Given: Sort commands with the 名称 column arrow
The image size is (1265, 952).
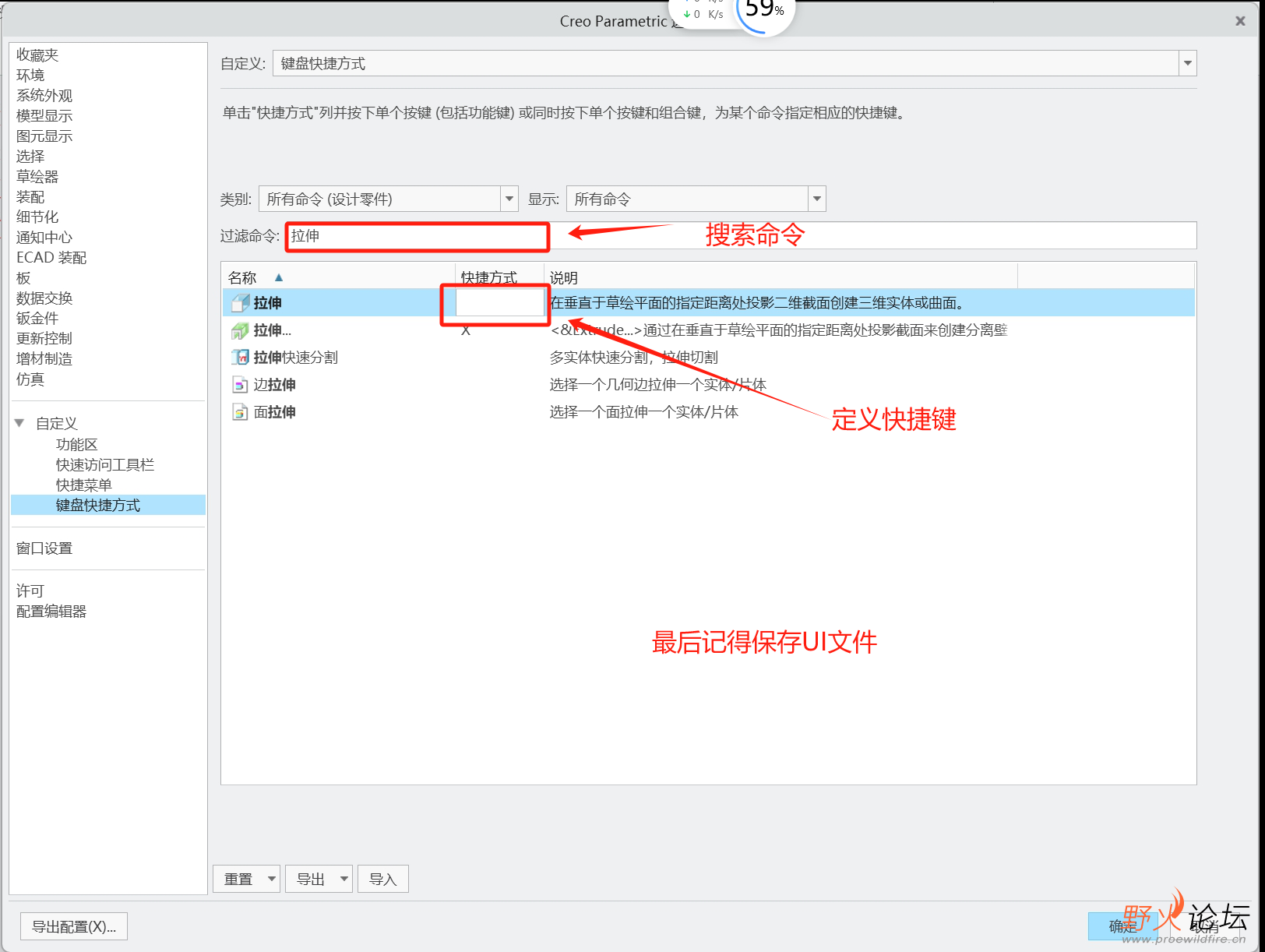Looking at the screenshot, I should tap(279, 277).
